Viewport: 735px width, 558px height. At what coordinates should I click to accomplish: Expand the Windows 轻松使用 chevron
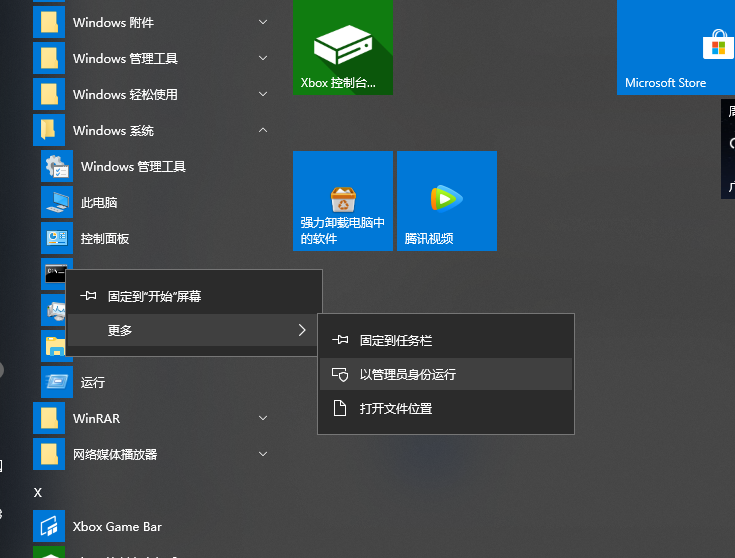click(263, 94)
